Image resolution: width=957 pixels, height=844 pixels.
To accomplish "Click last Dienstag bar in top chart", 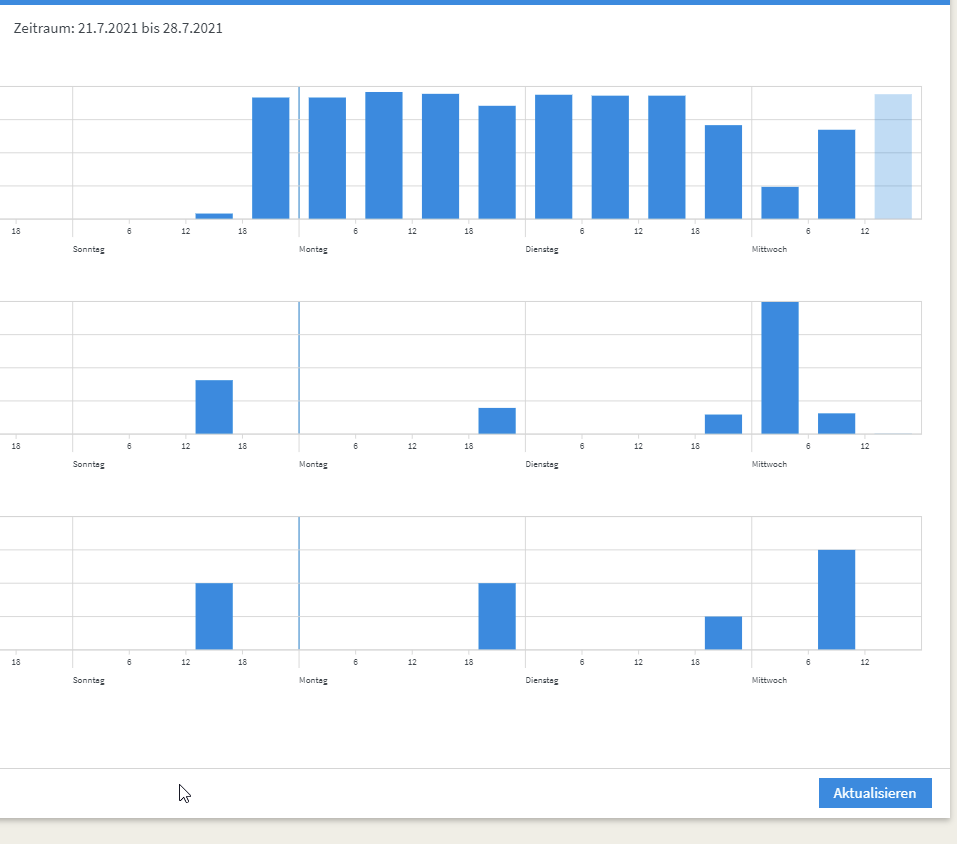I will (x=723, y=172).
